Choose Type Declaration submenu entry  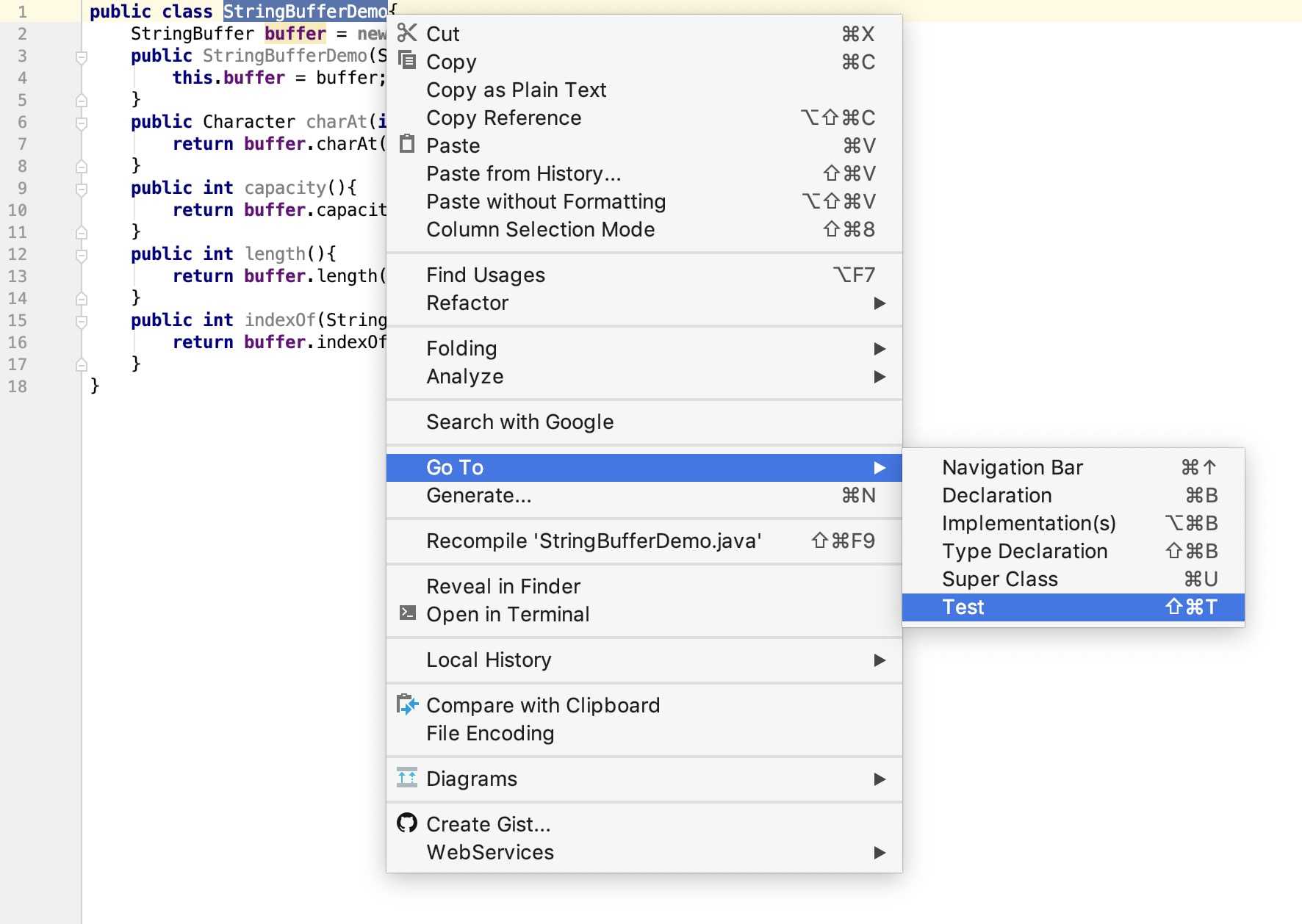1073,551
